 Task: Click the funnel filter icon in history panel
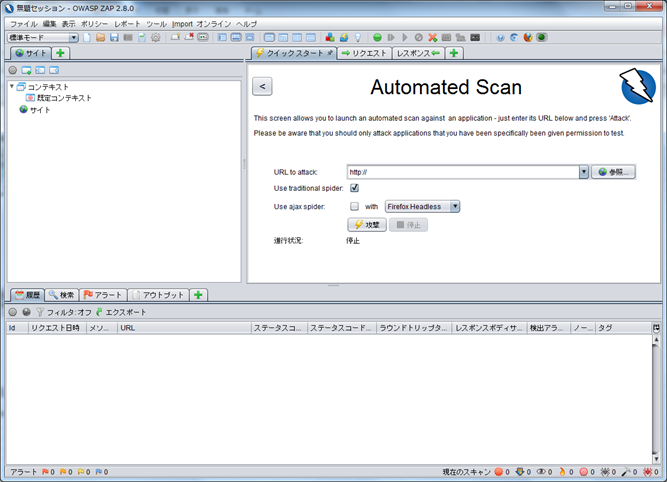pos(40,312)
